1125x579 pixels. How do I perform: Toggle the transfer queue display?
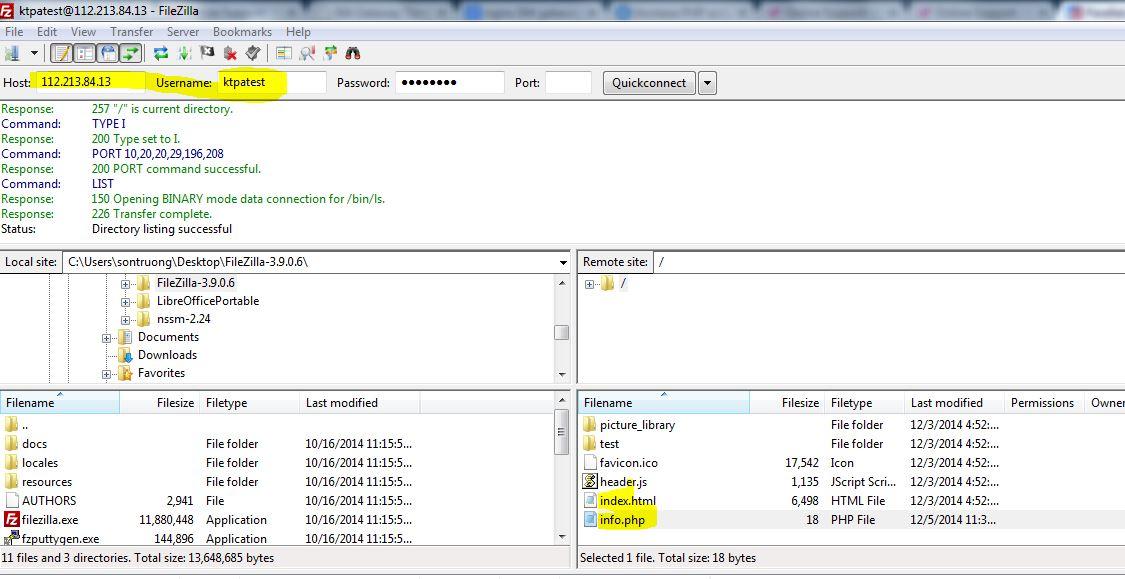point(131,53)
